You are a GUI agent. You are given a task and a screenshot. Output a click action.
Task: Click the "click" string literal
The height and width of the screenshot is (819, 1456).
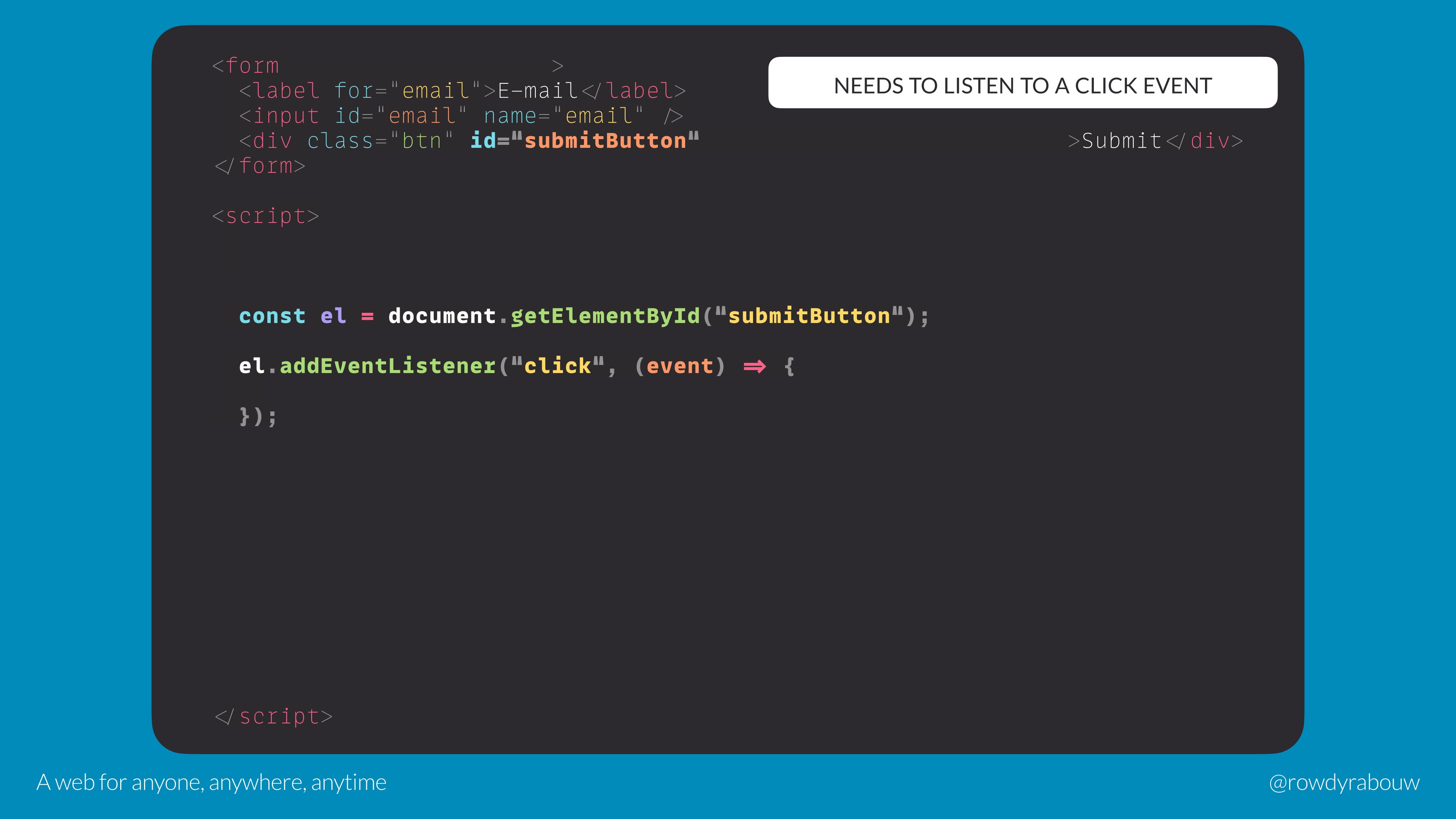pos(557,366)
